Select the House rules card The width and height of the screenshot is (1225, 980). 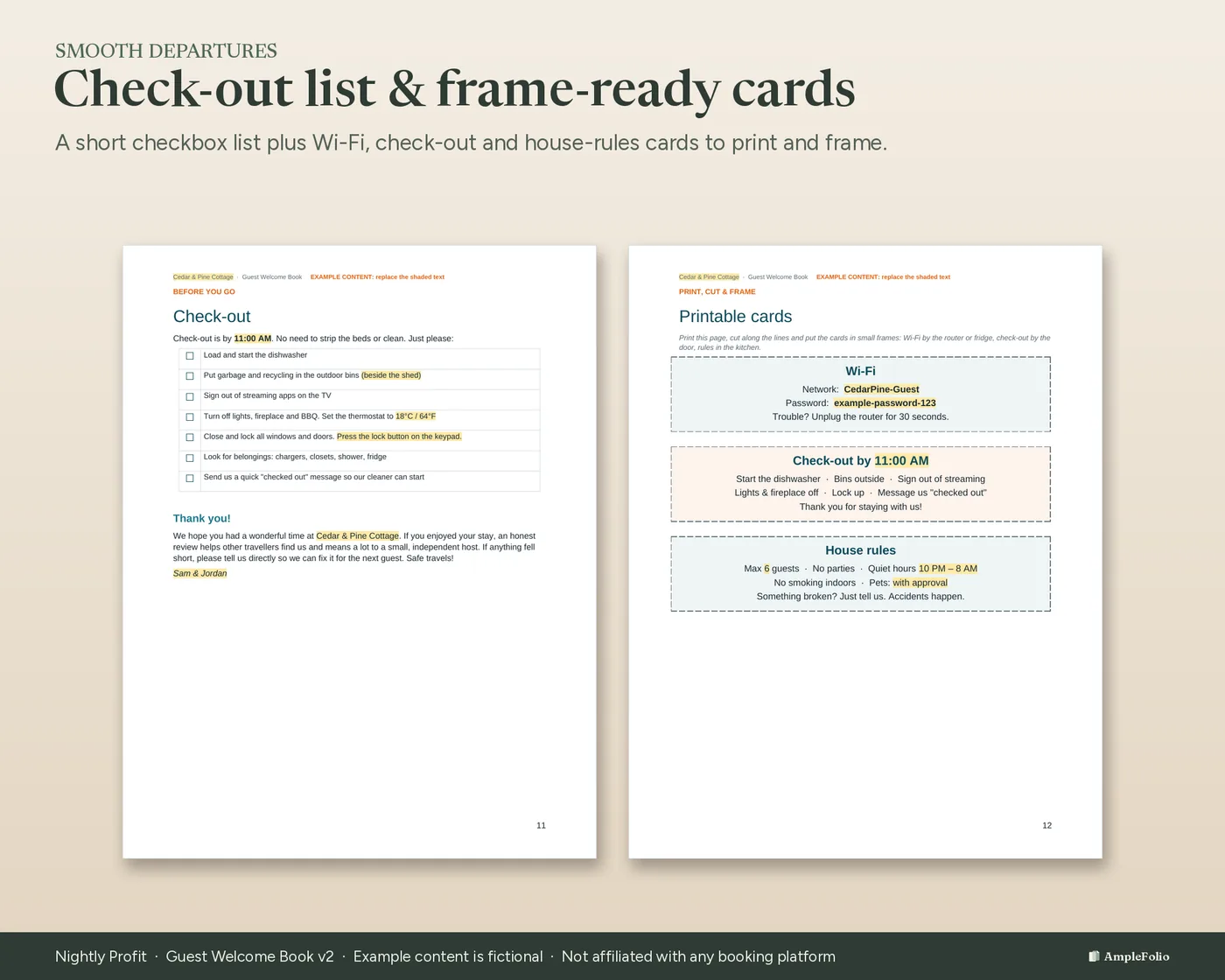[861, 573]
